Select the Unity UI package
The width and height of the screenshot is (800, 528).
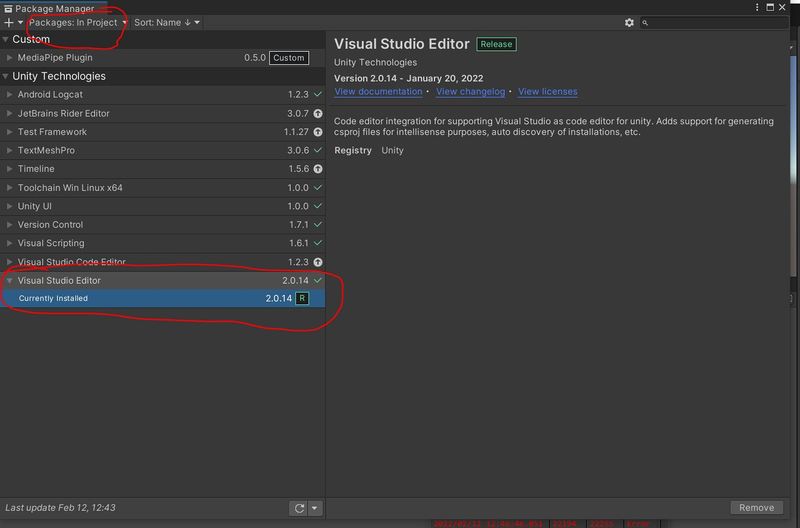pyautogui.click(x=163, y=206)
